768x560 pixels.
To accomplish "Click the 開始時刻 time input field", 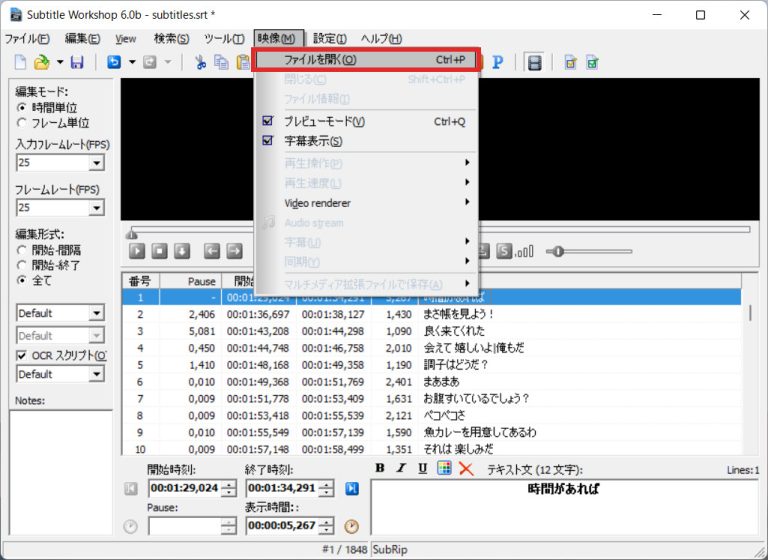I will point(184,488).
